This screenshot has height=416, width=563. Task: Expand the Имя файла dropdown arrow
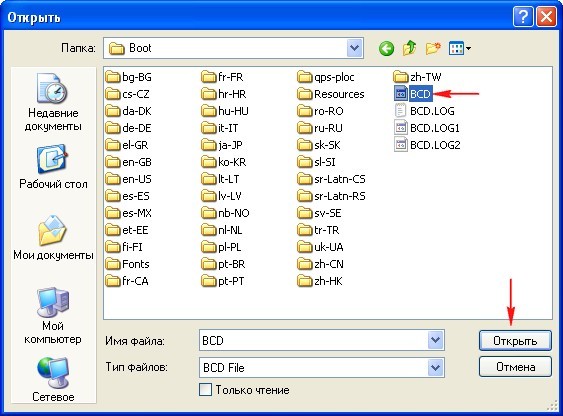pyautogui.click(x=436, y=340)
